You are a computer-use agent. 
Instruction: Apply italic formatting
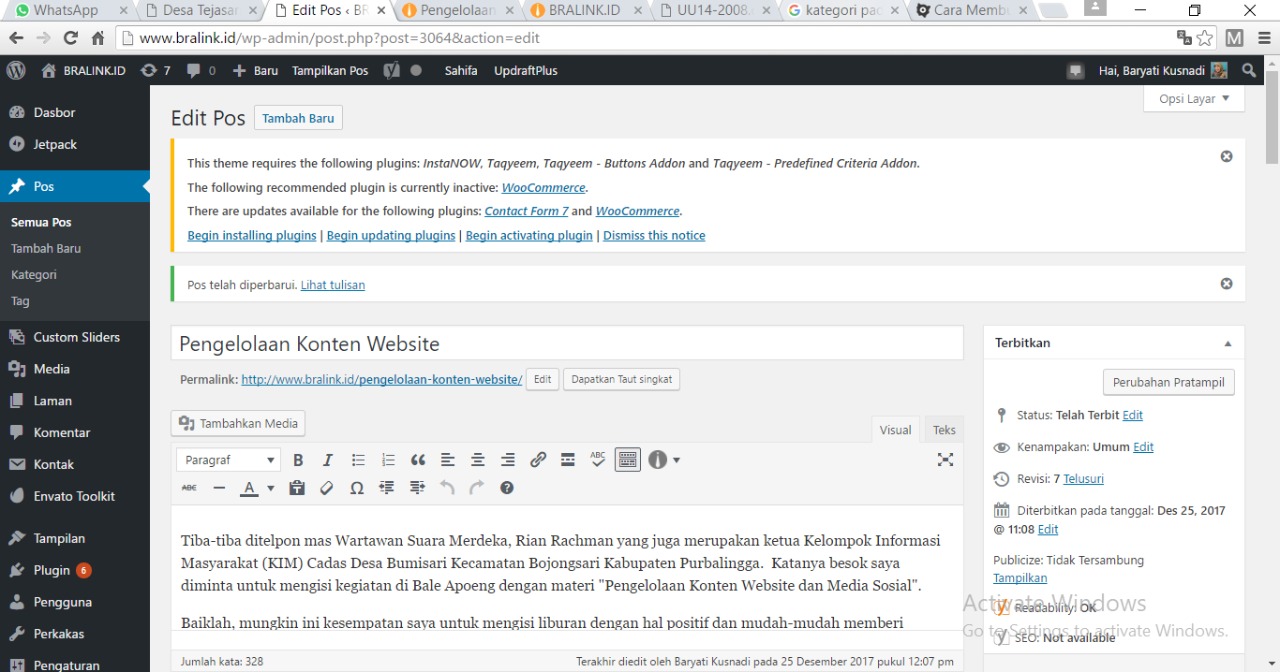[x=327, y=460]
